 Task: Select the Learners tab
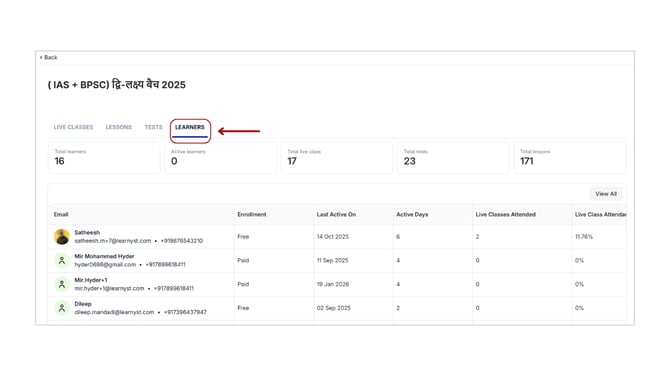coord(190,127)
